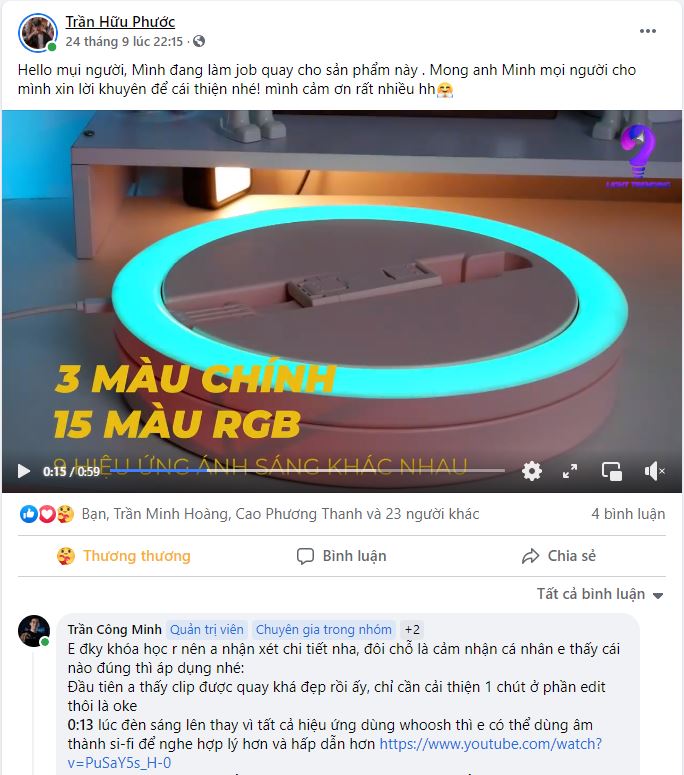Play the video at 0:15

pos(23,471)
